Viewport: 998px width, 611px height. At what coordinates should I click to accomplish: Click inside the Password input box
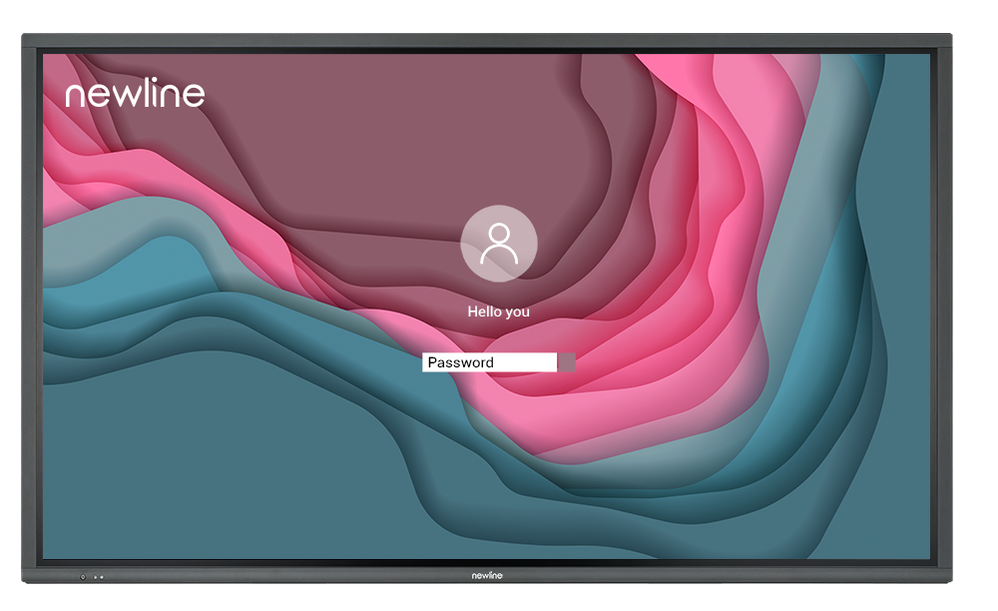coord(490,361)
